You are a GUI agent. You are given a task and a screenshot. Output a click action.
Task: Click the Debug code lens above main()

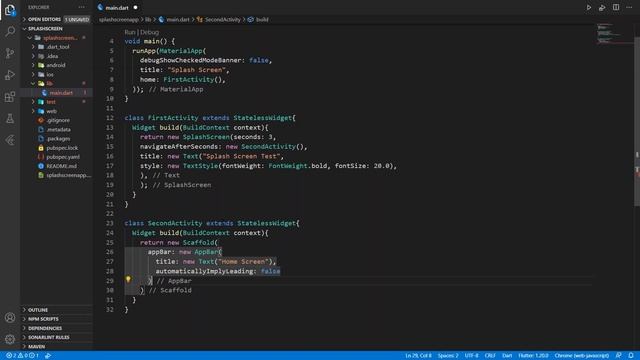click(x=149, y=32)
